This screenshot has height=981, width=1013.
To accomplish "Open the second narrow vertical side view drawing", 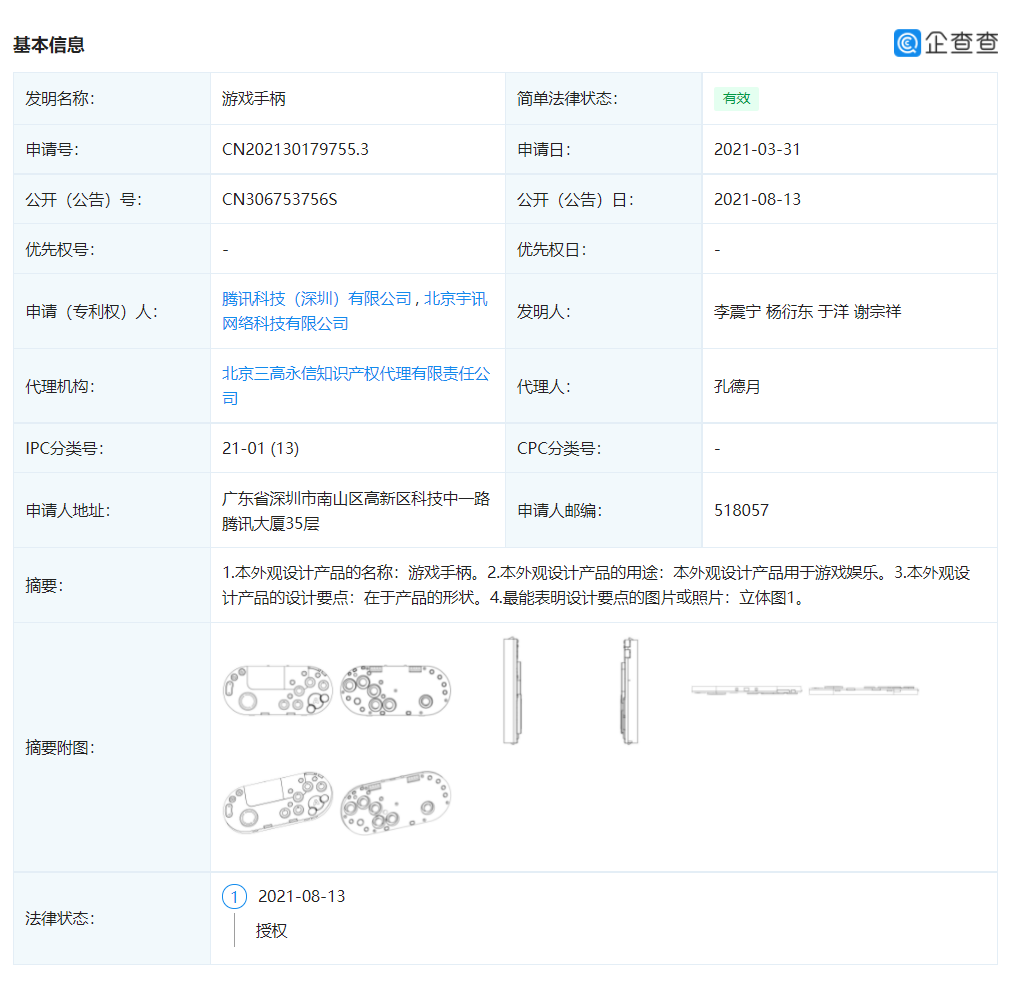I will coord(629,691).
